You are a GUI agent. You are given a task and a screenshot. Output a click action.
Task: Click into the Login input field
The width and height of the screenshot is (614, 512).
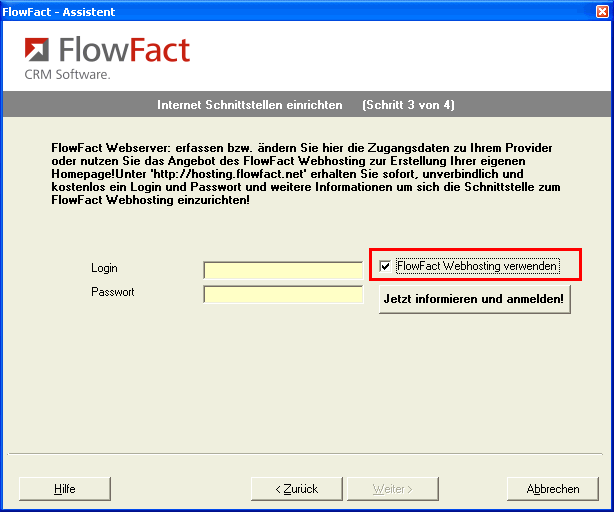tap(283, 270)
